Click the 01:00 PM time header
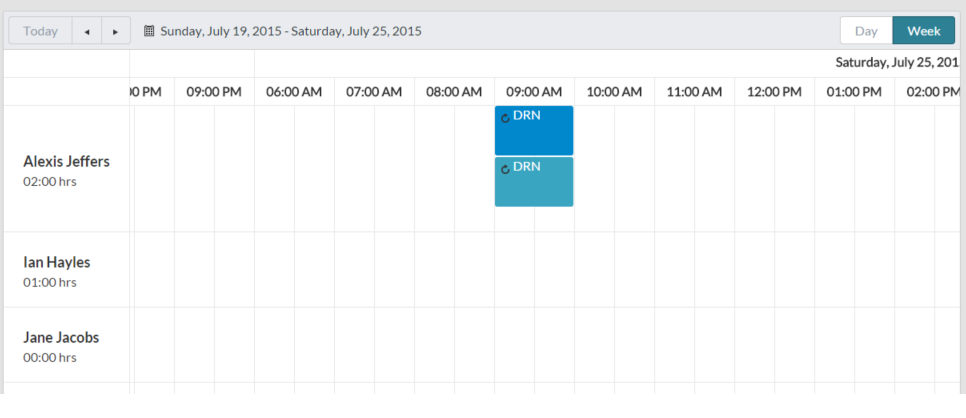This screenshot has width=966, height=418. pyautogui.click(x=854, y=92)
